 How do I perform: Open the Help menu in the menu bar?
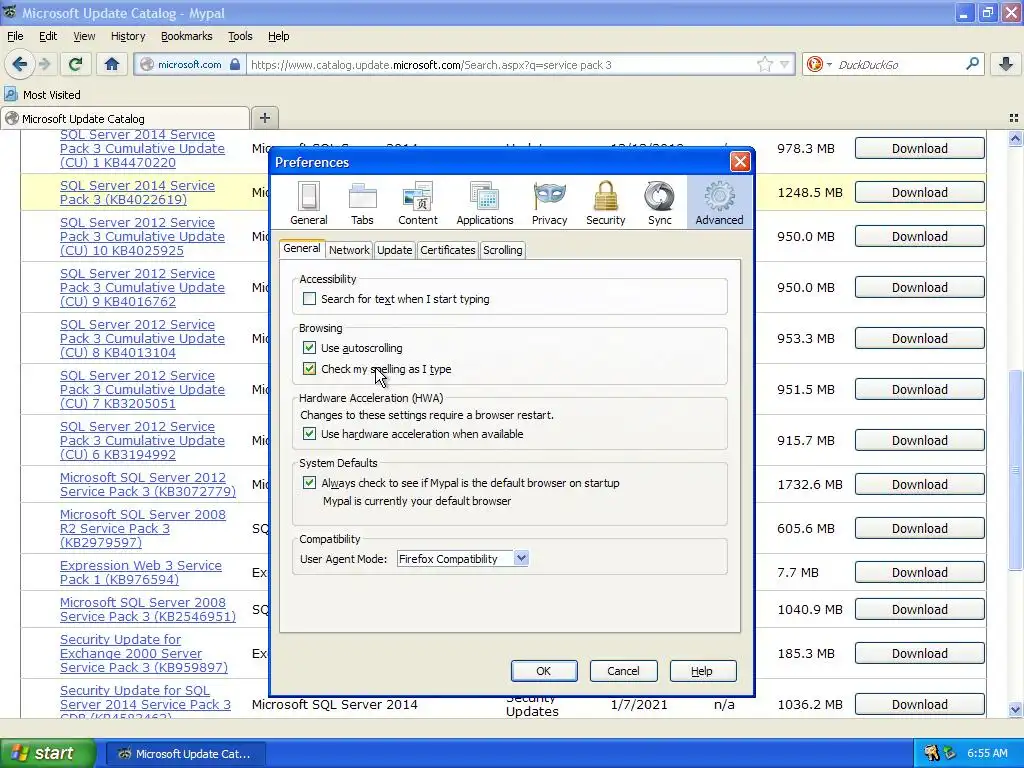coord(278,36)
